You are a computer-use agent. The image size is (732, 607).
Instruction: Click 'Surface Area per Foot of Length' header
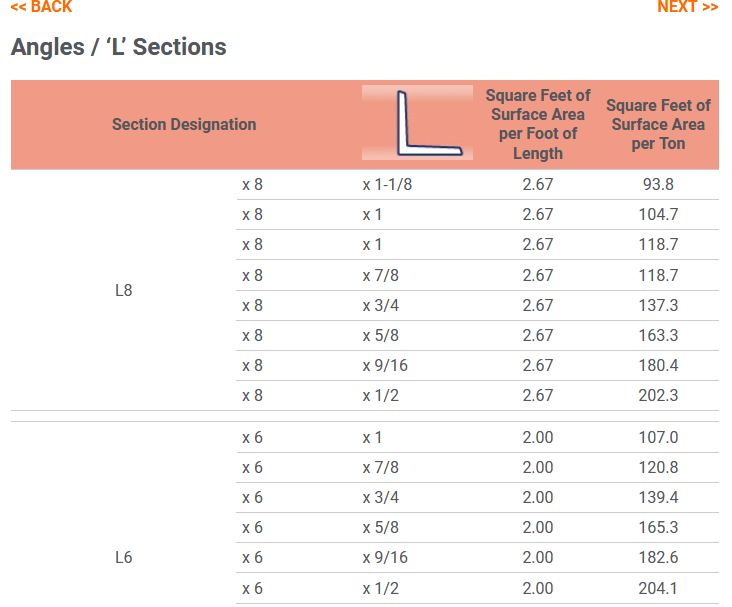pyautogui.click(x=538, y=125)
